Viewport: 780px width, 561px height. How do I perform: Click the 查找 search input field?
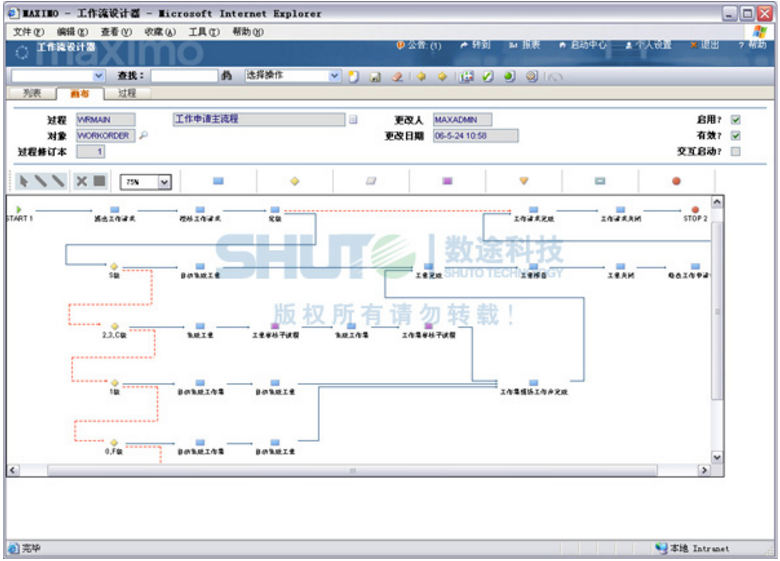click(x=184, y=76)
